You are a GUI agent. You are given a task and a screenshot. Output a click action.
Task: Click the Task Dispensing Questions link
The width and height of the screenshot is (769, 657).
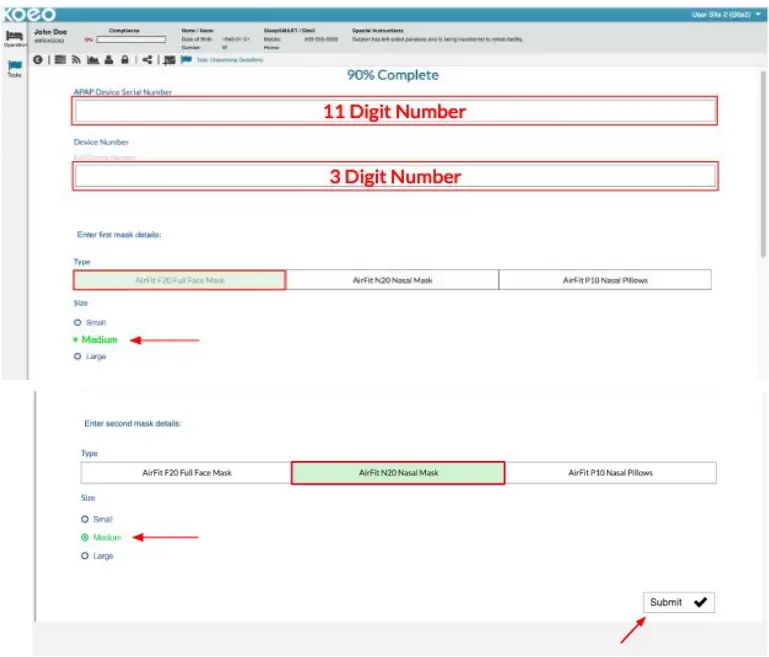pos(230,60)
